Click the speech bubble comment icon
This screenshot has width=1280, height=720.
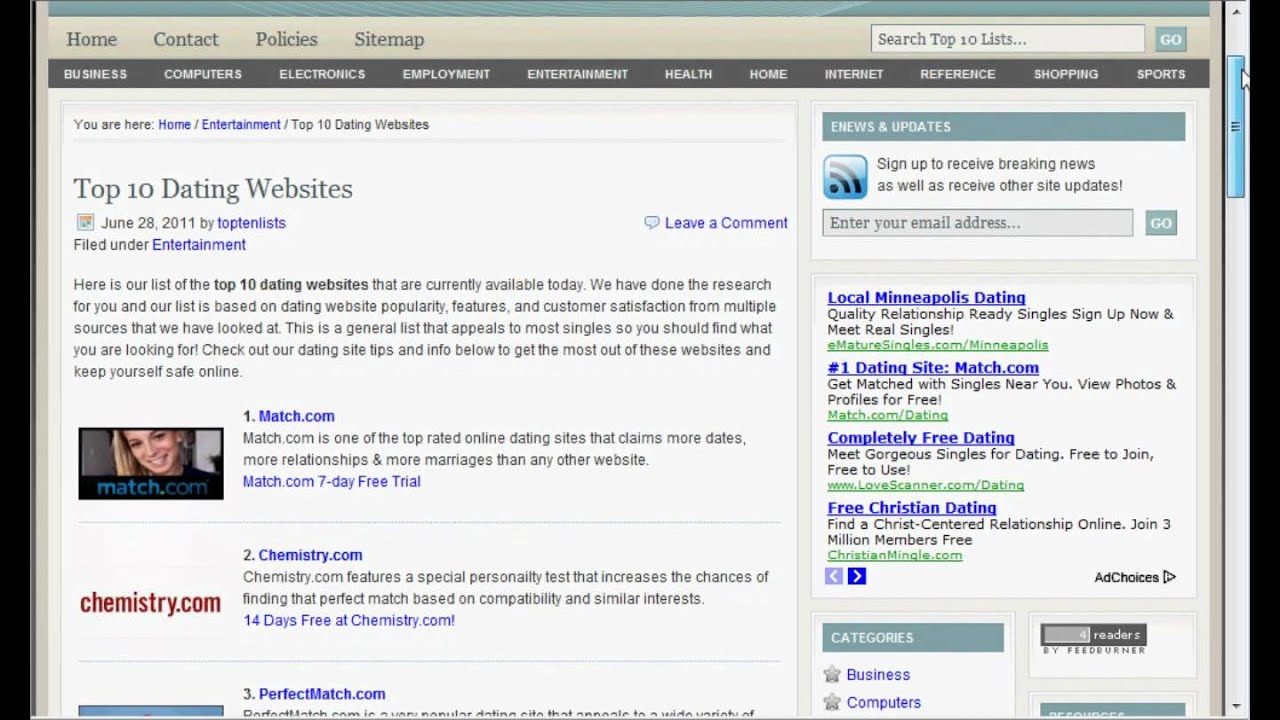(652, 222)
